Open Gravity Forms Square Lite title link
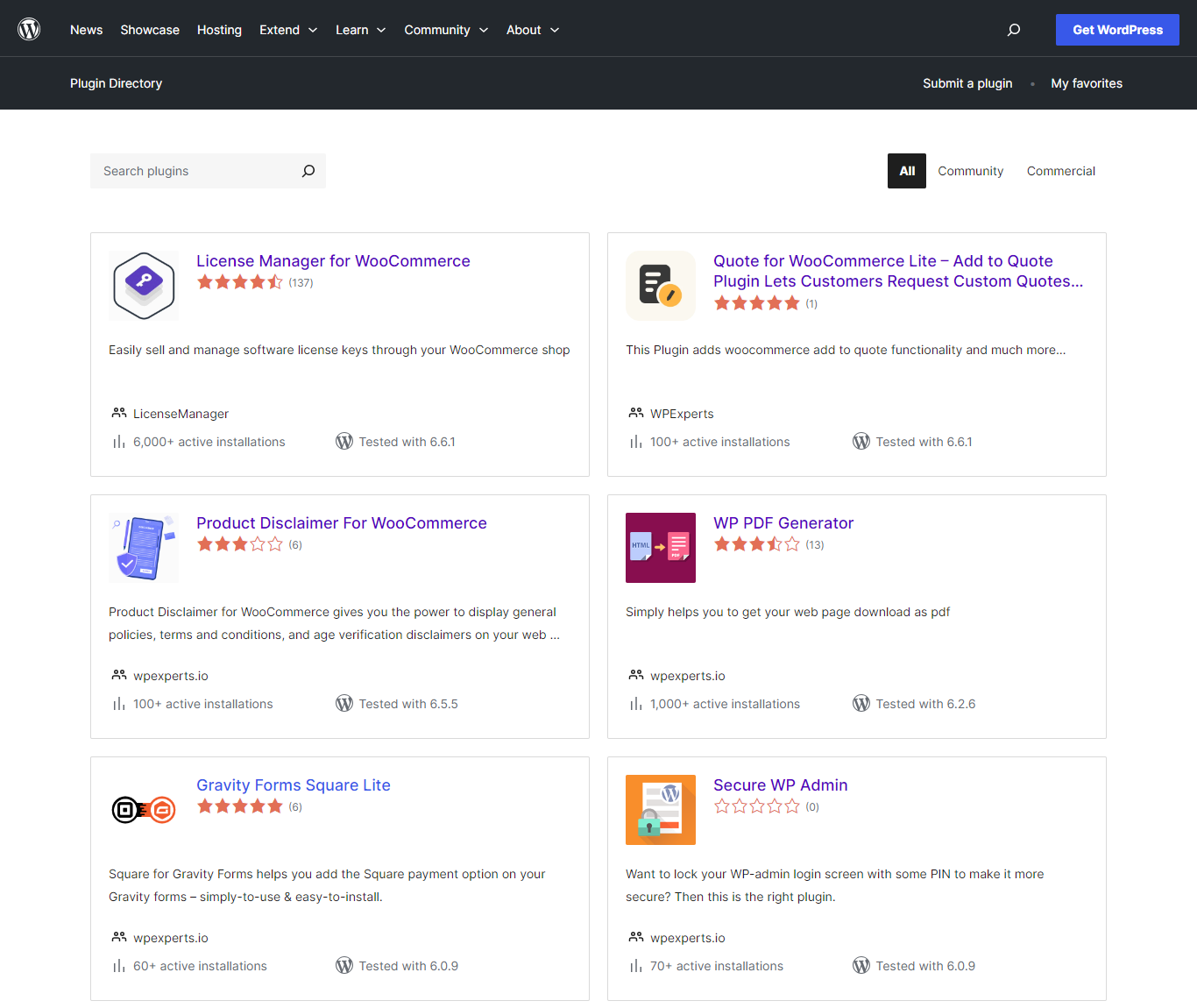The width and height of the screenshot is (1197, 1008). pyautogui.click(x=294, y=785)
